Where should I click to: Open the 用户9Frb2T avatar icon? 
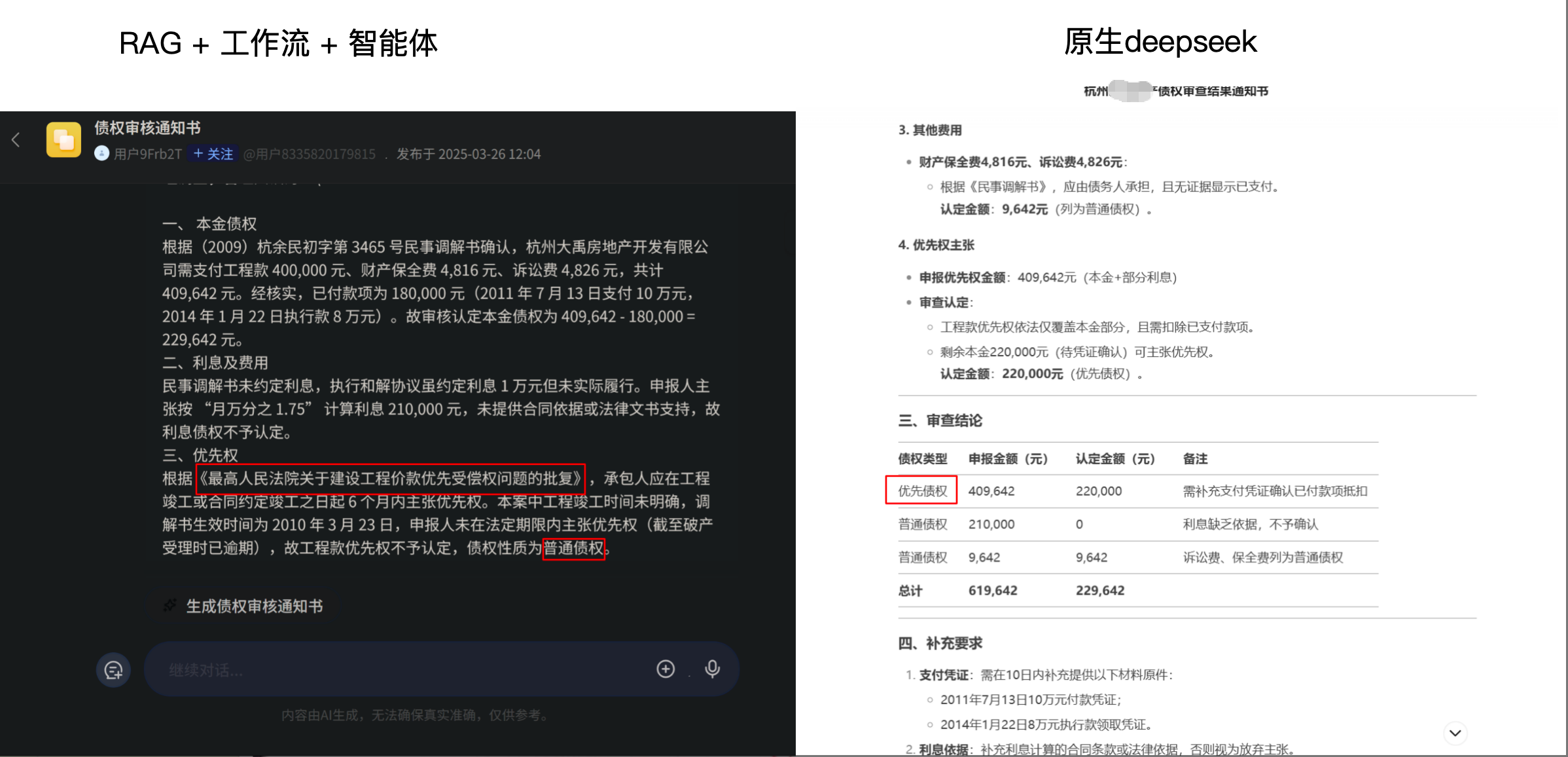pos(101,153)
